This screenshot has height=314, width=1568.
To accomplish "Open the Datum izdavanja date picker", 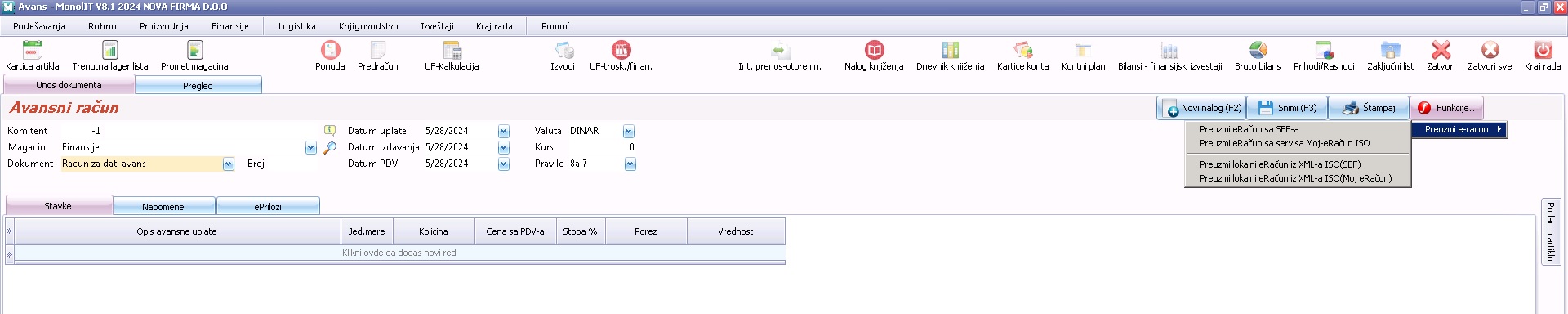I will coord(503,148).
